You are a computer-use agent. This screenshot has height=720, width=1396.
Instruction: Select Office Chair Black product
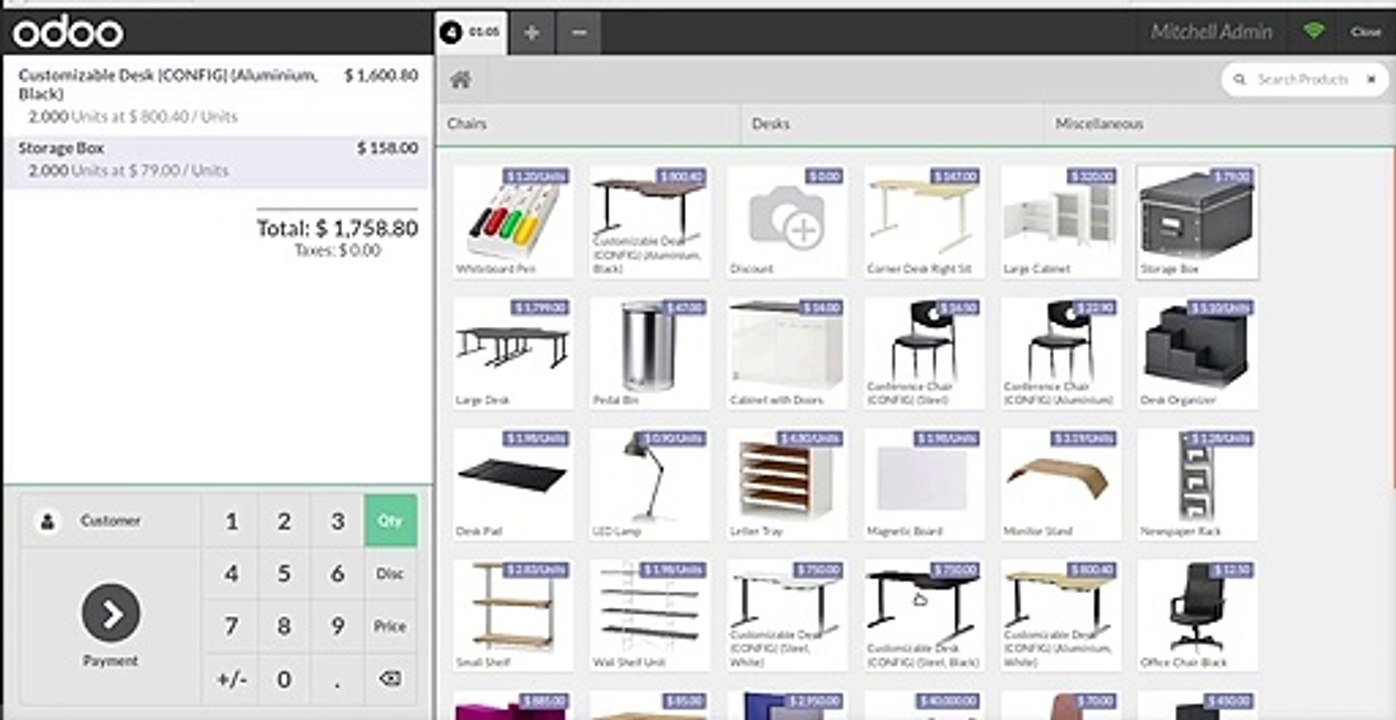(x=1198, y=615)
